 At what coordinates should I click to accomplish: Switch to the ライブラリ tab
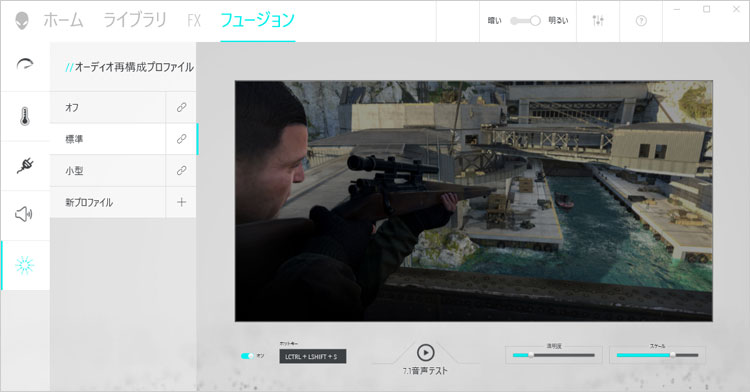click(135, 21)
